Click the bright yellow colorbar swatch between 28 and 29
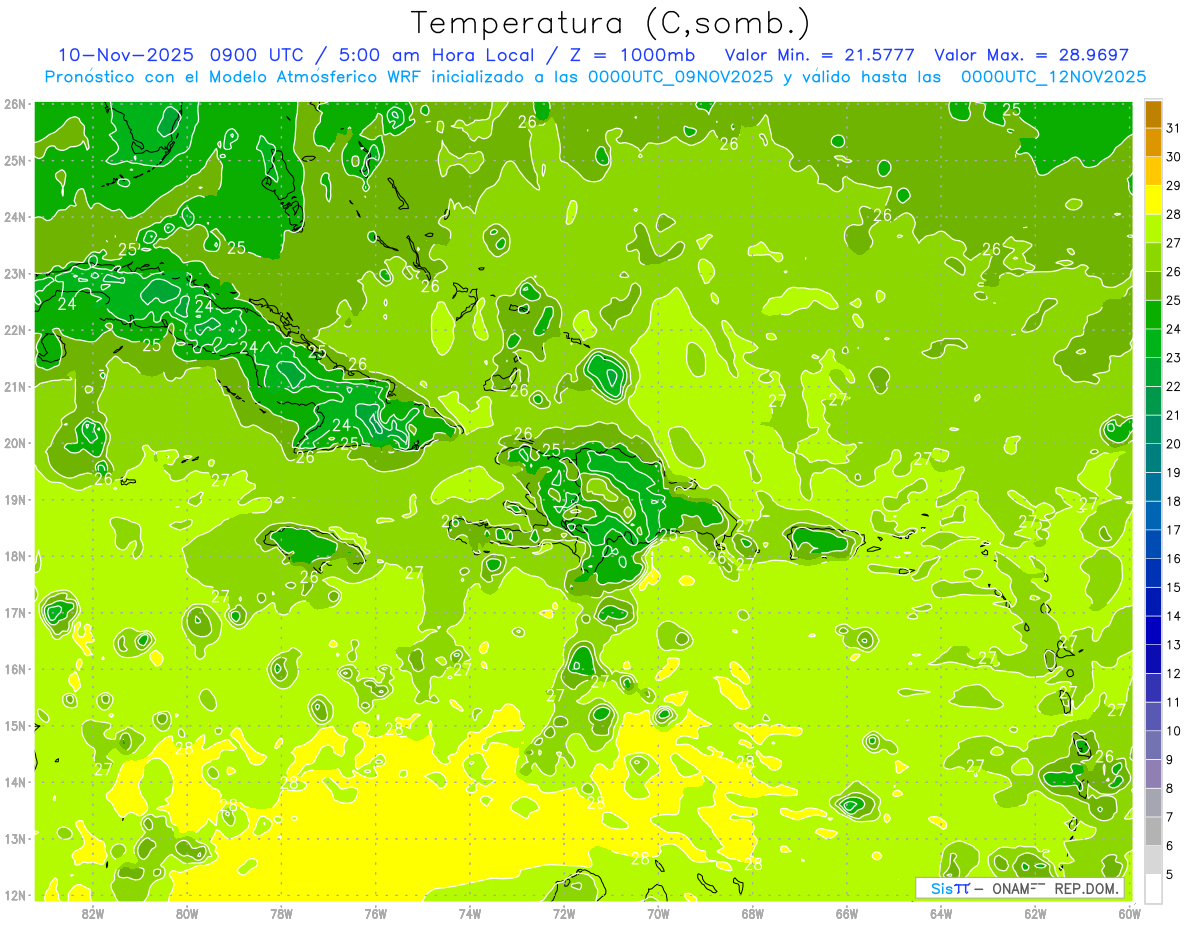This screenshot has height=927, width=1200. tap(1153, 200)
